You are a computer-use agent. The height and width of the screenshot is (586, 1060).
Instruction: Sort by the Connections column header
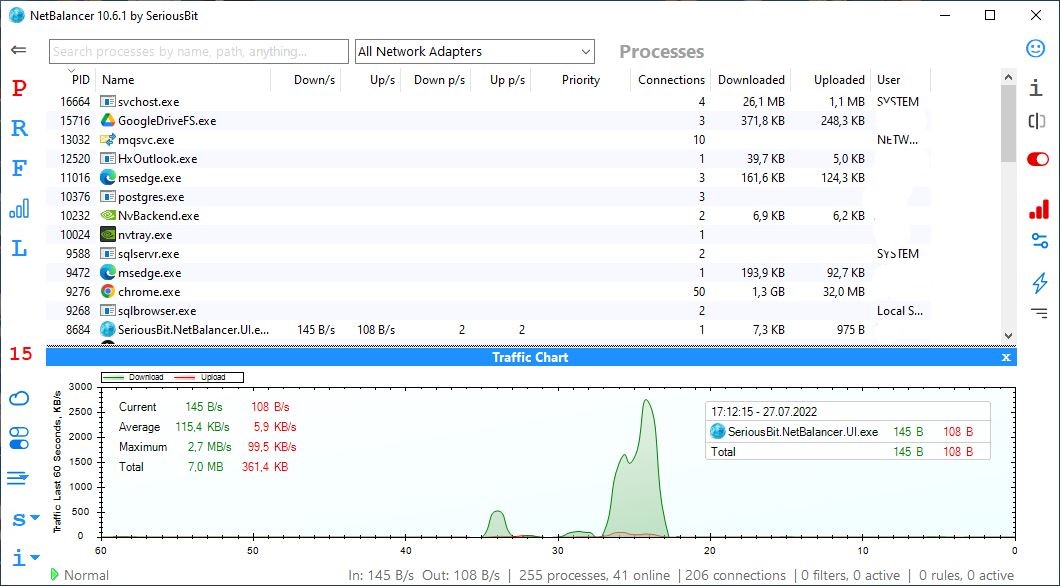671,80
